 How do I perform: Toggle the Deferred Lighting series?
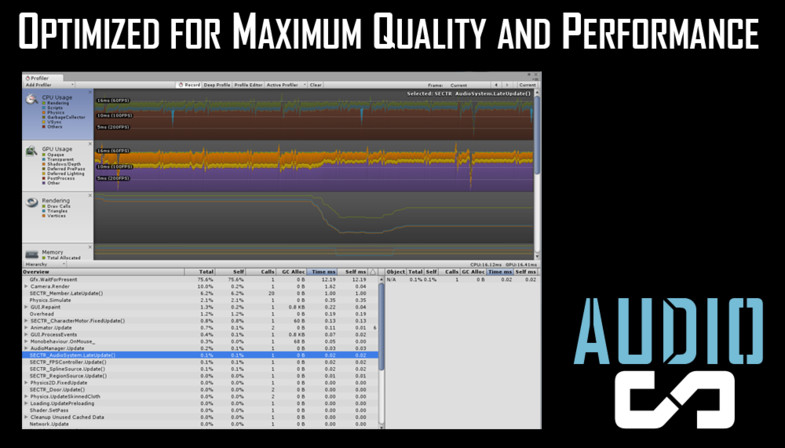(x=63, y=174)
